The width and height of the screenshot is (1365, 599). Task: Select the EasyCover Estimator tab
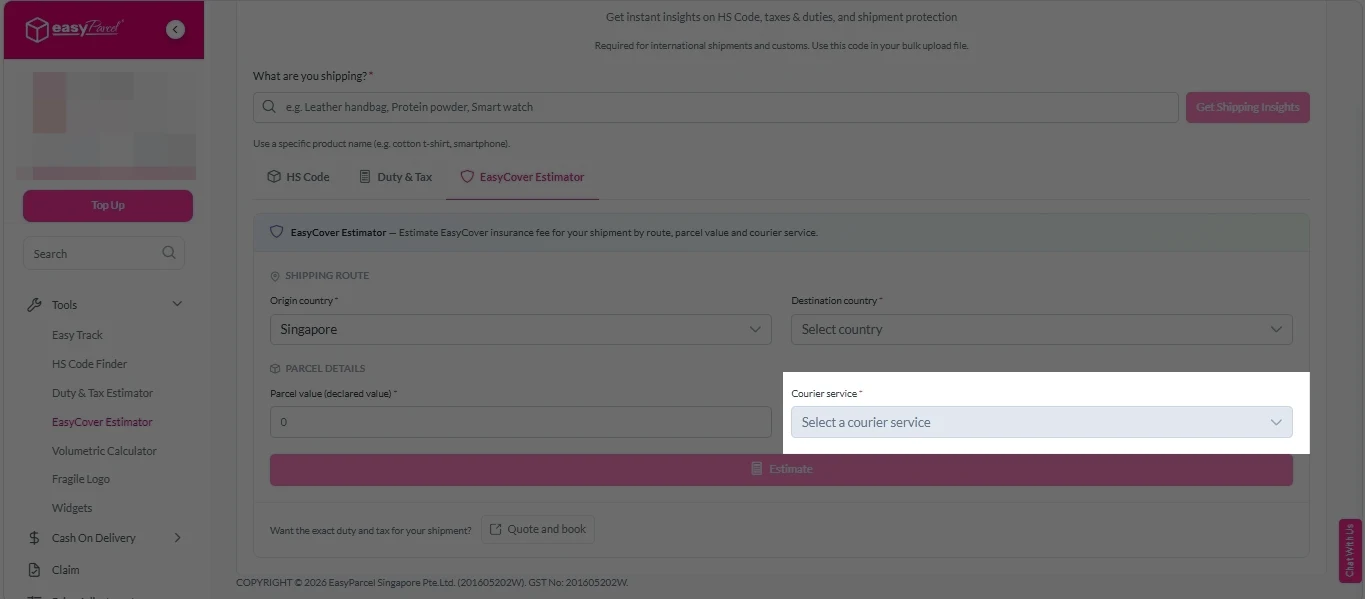tap(522, 177)
